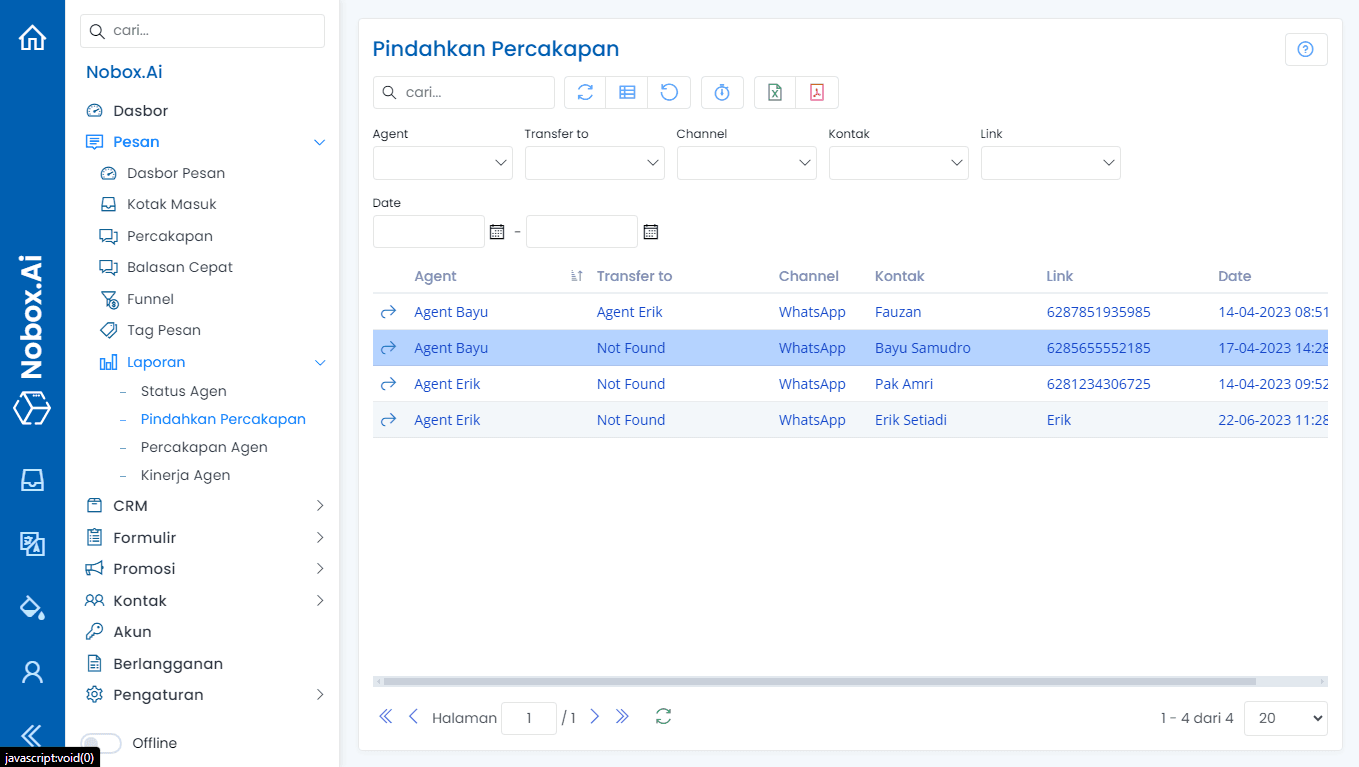
Task: Open the stopwatch timer tool
Action: tap(722, 92)
